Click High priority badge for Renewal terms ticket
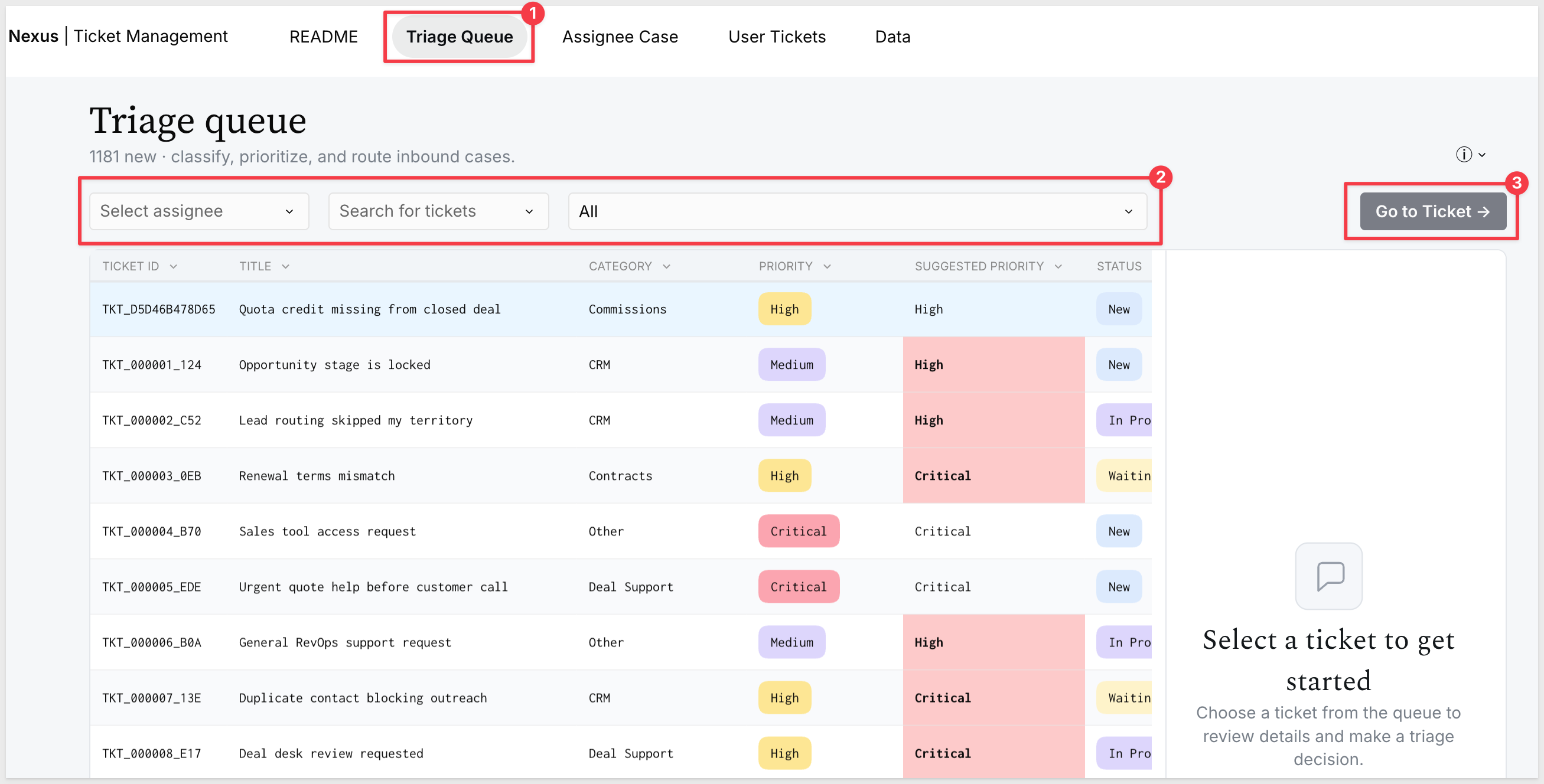 tap(784, 476)
